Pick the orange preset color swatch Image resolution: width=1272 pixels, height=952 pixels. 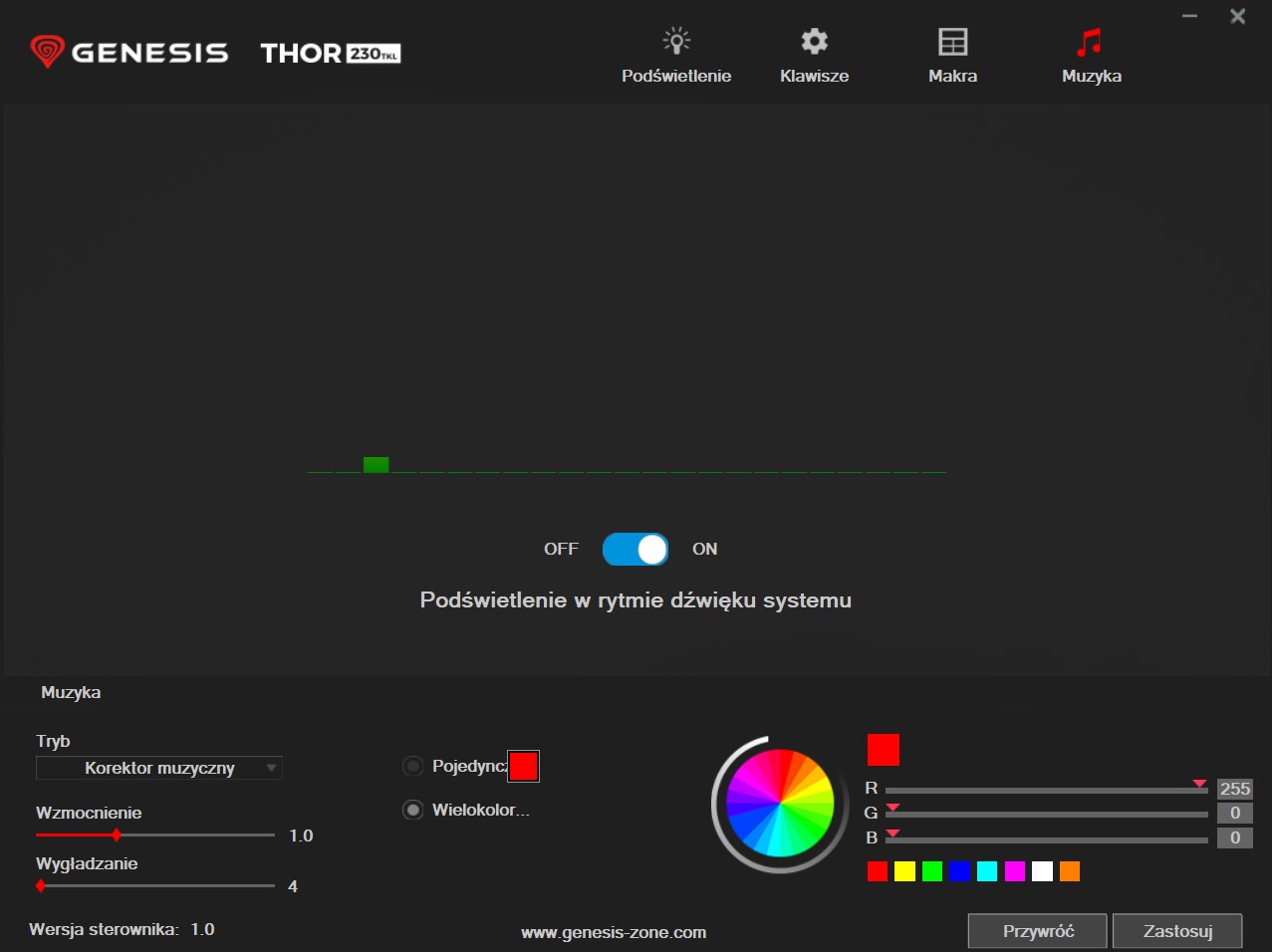pos(1069,871)
